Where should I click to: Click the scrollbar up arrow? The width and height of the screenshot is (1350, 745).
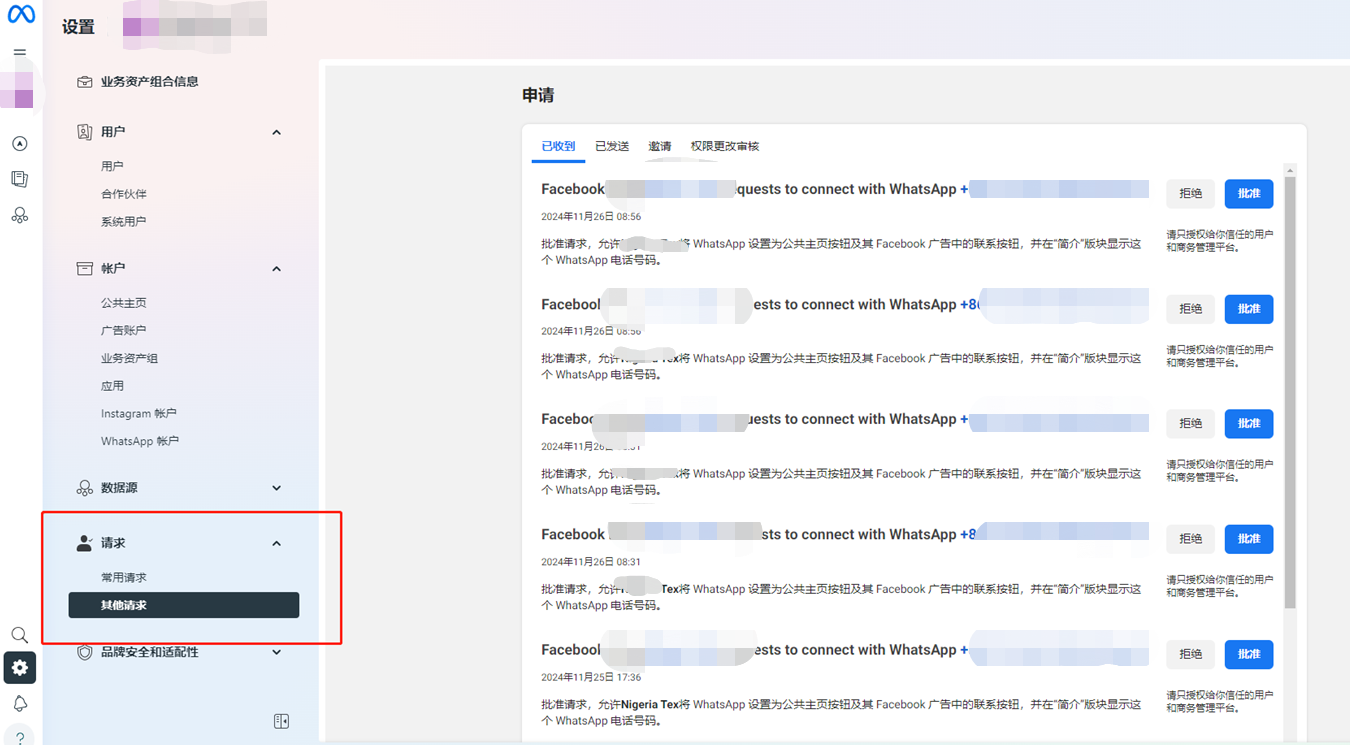click(1290, 171)
